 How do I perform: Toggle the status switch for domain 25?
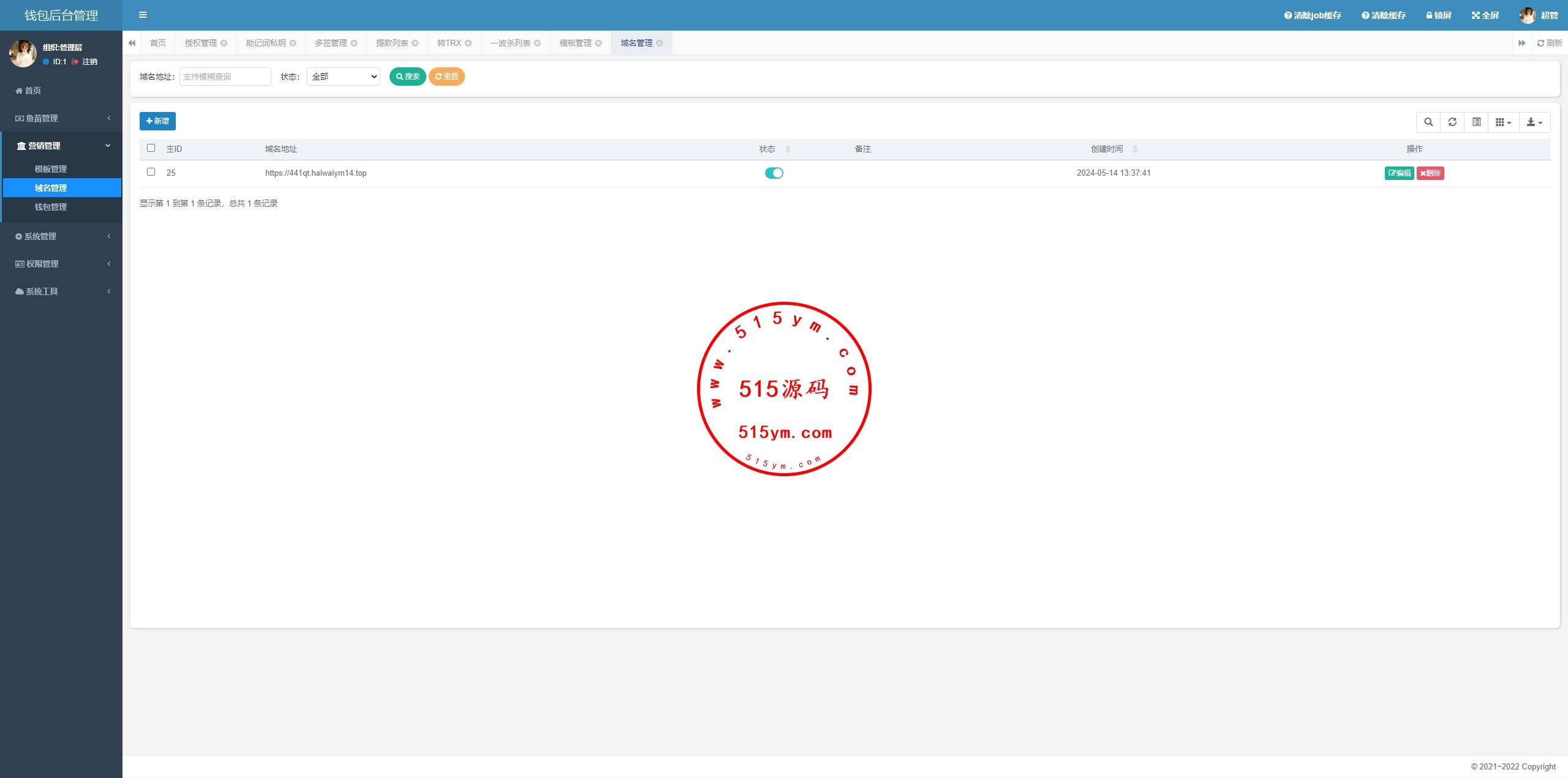point(774,173)
